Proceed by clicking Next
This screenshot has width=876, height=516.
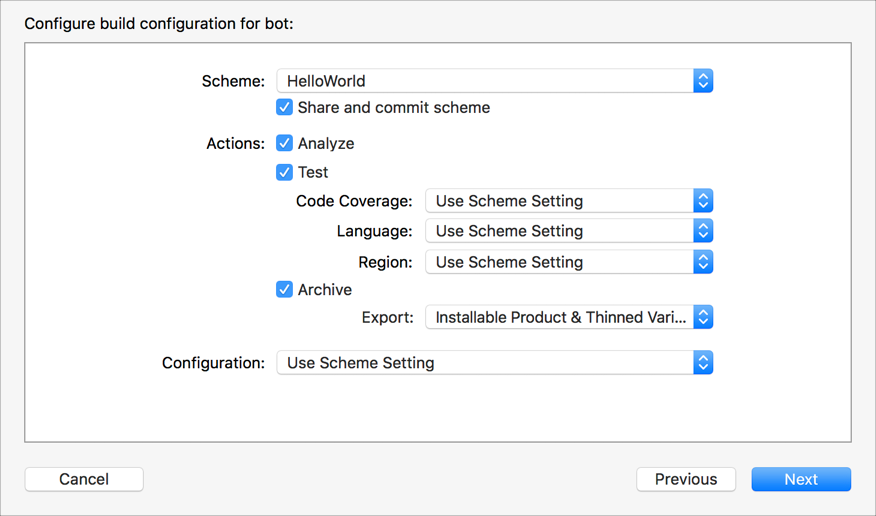801,479
